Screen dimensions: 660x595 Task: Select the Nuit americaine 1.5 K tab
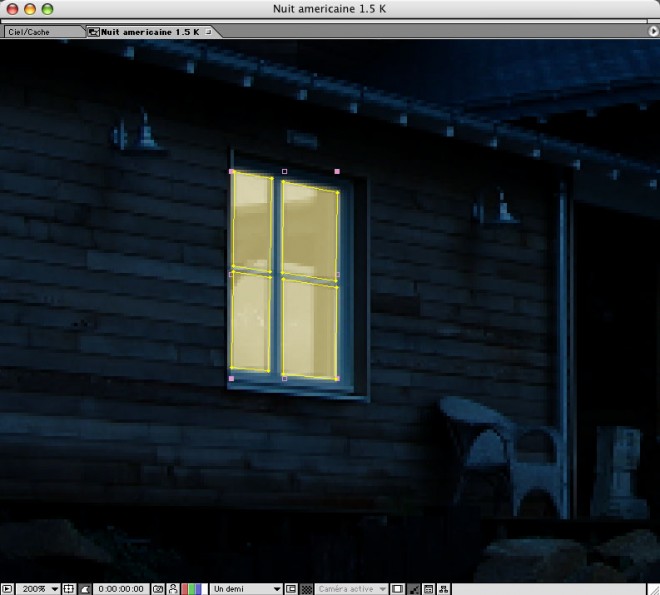(145, 32)
